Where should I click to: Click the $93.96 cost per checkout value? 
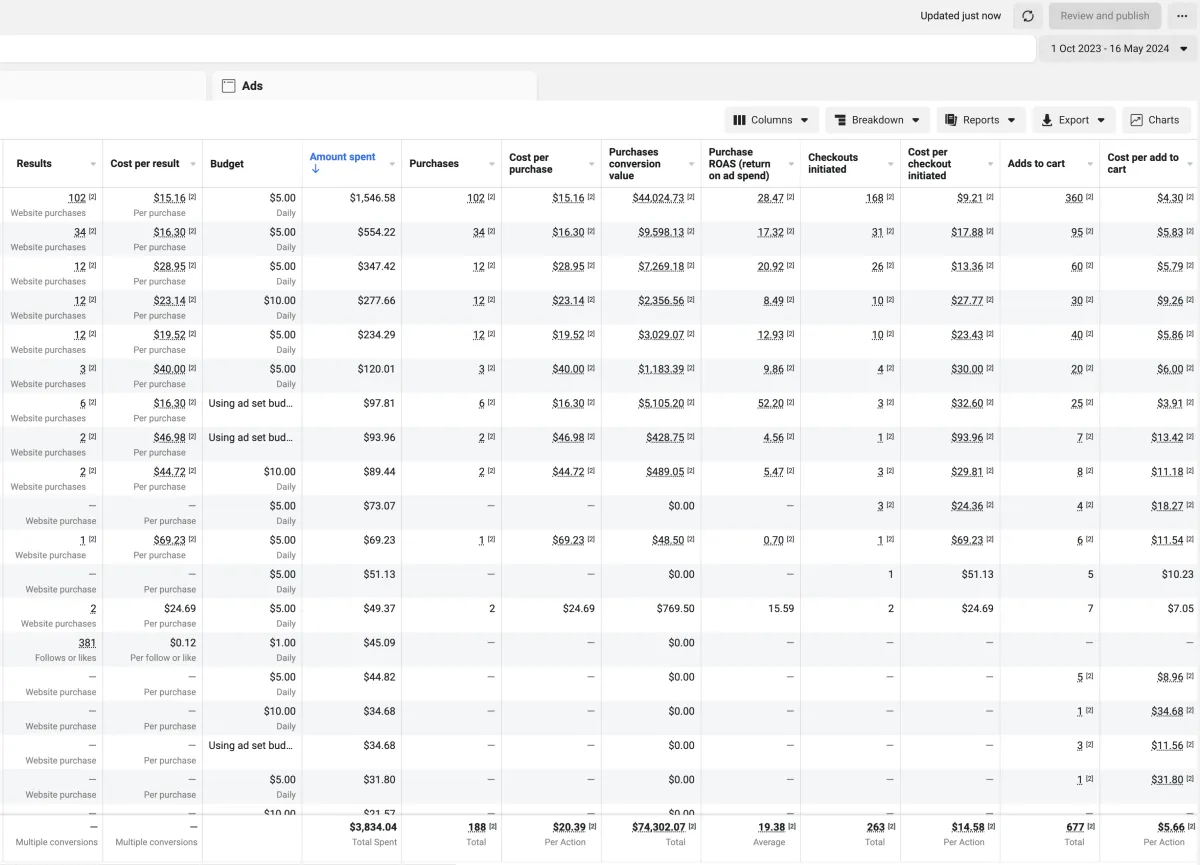coord(967,438)
